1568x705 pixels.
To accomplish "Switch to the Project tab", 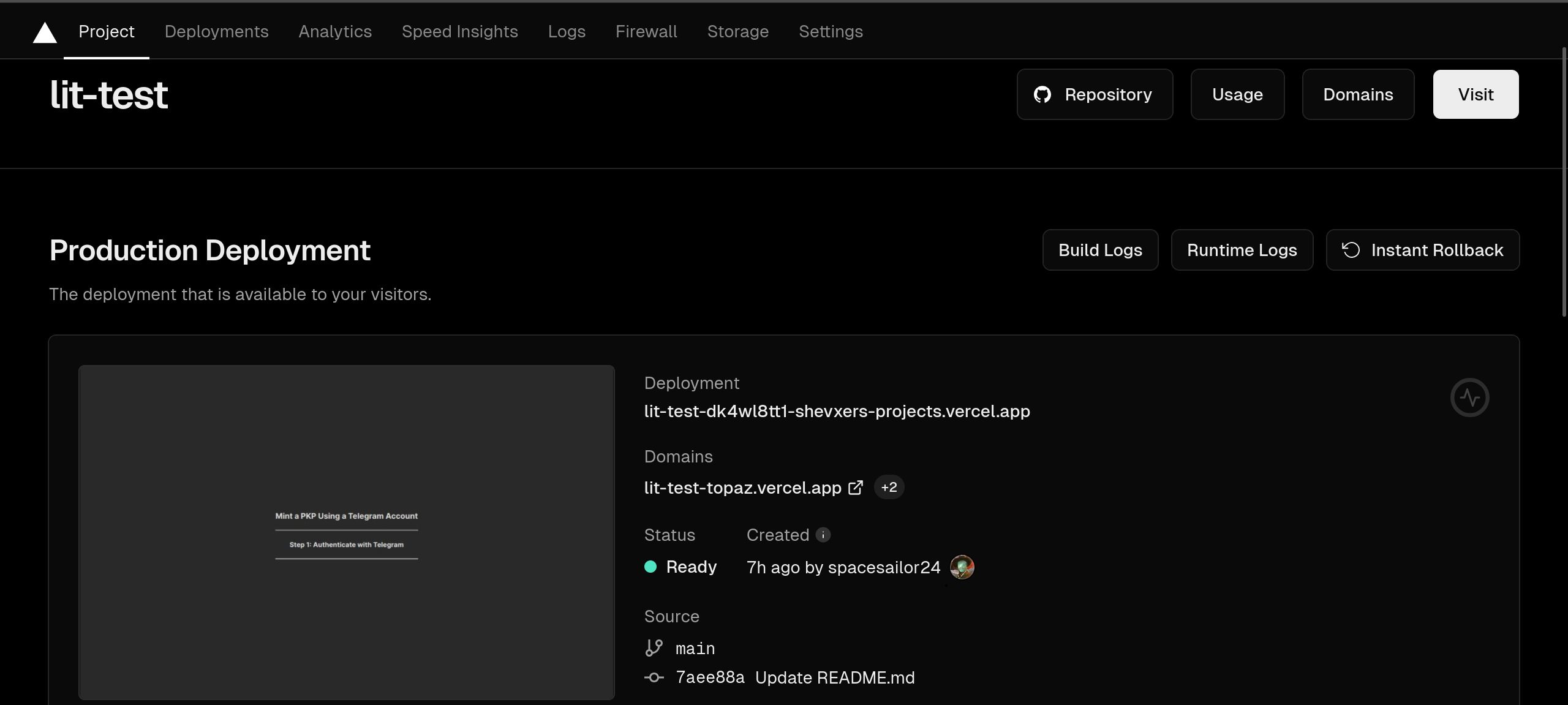I will 107,31.
